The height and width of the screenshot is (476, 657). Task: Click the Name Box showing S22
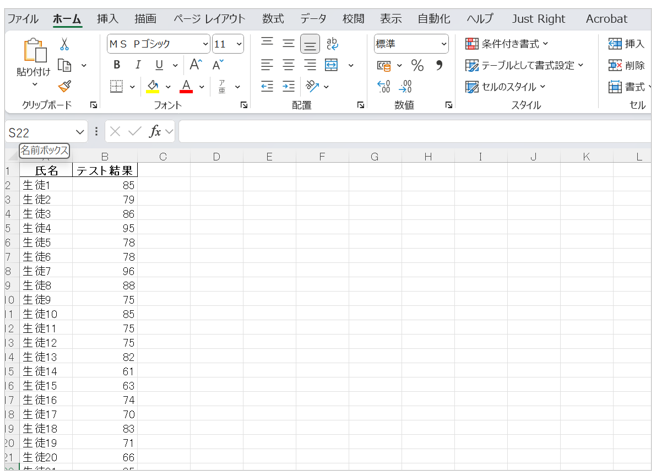tap(40, 132)
